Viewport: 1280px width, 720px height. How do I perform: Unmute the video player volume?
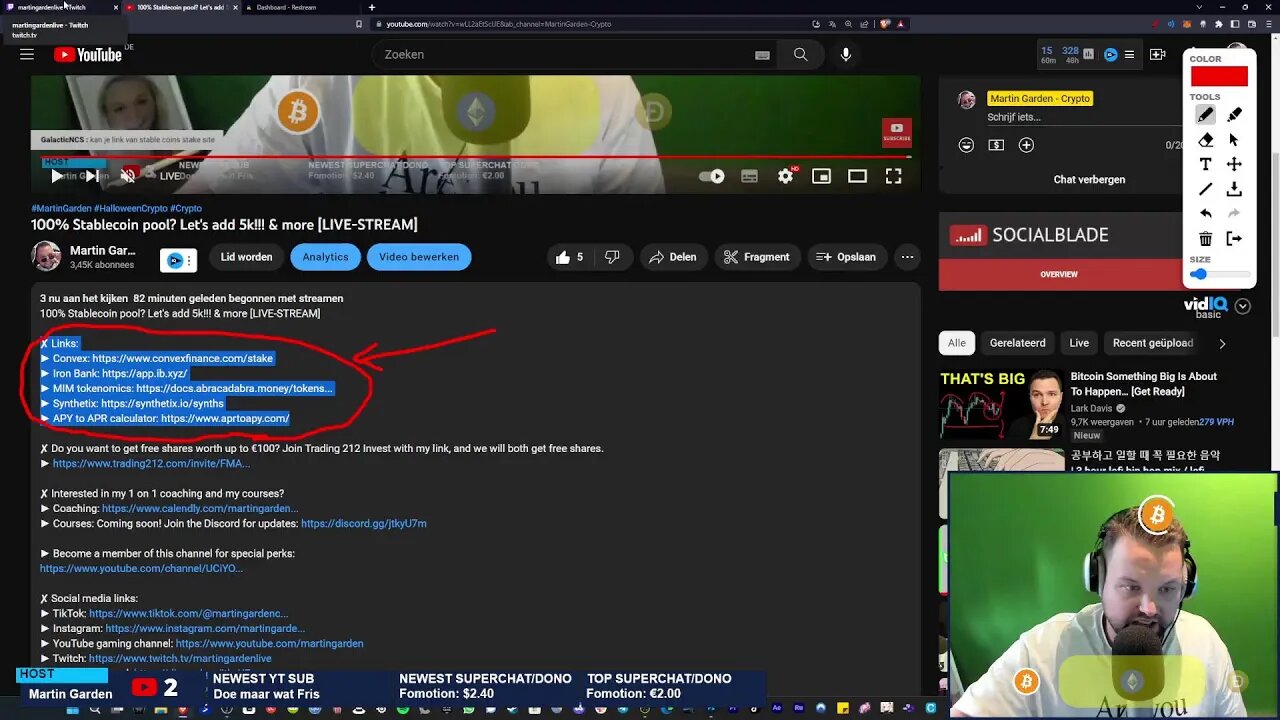click(x=128, y=176)
